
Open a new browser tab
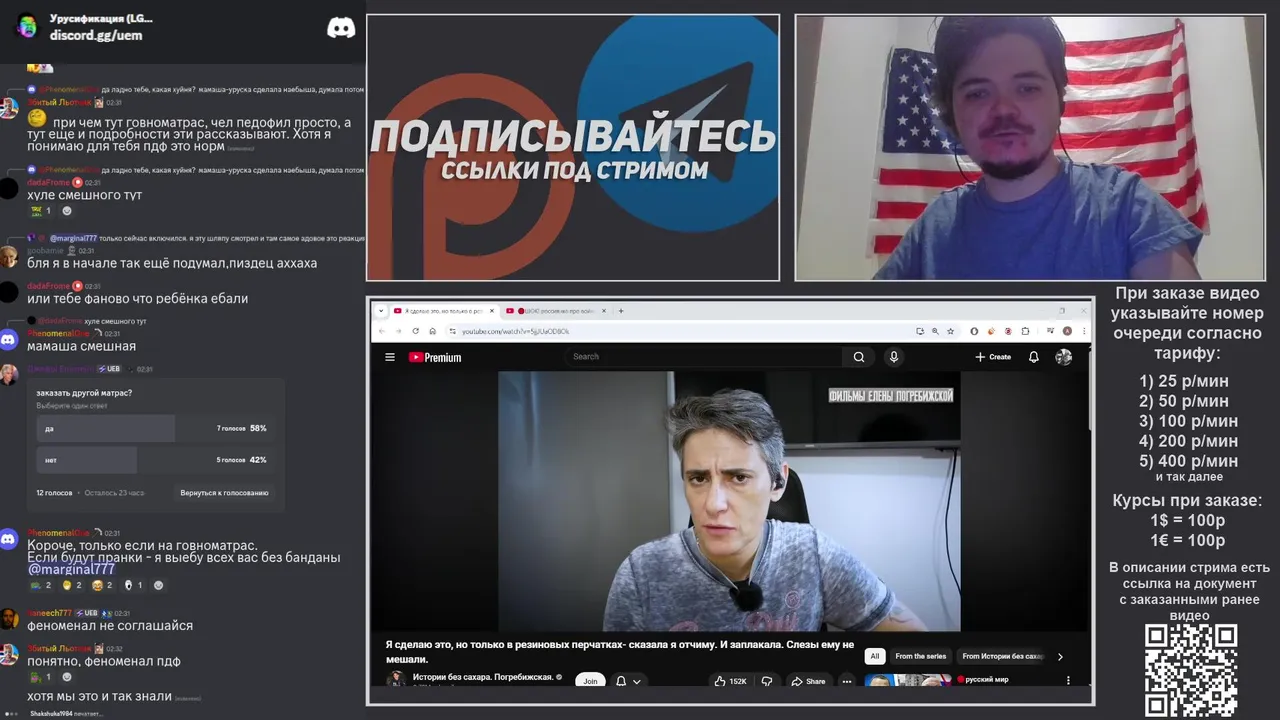(x=621, y=311)
